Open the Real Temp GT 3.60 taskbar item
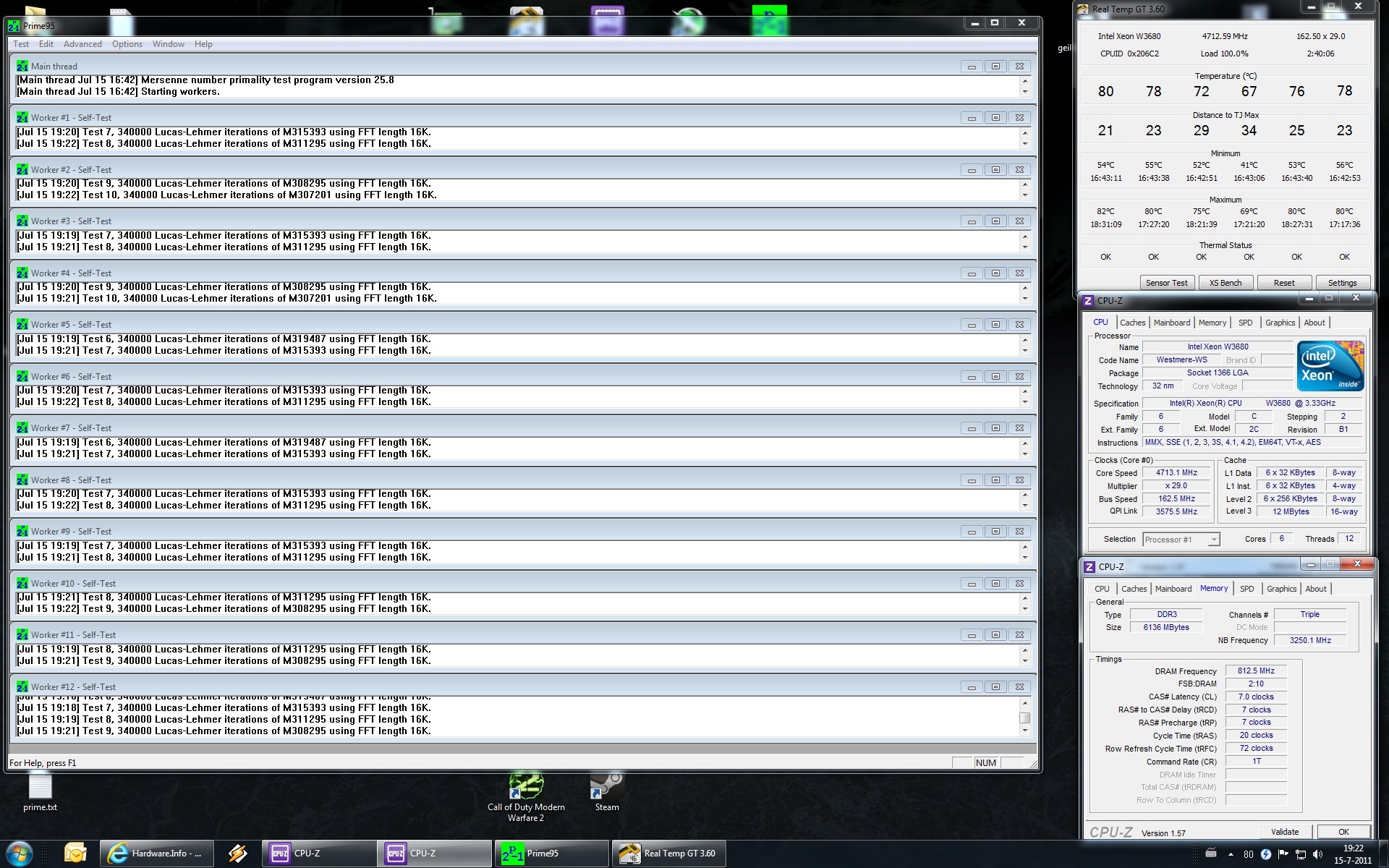 coord(668,854)
